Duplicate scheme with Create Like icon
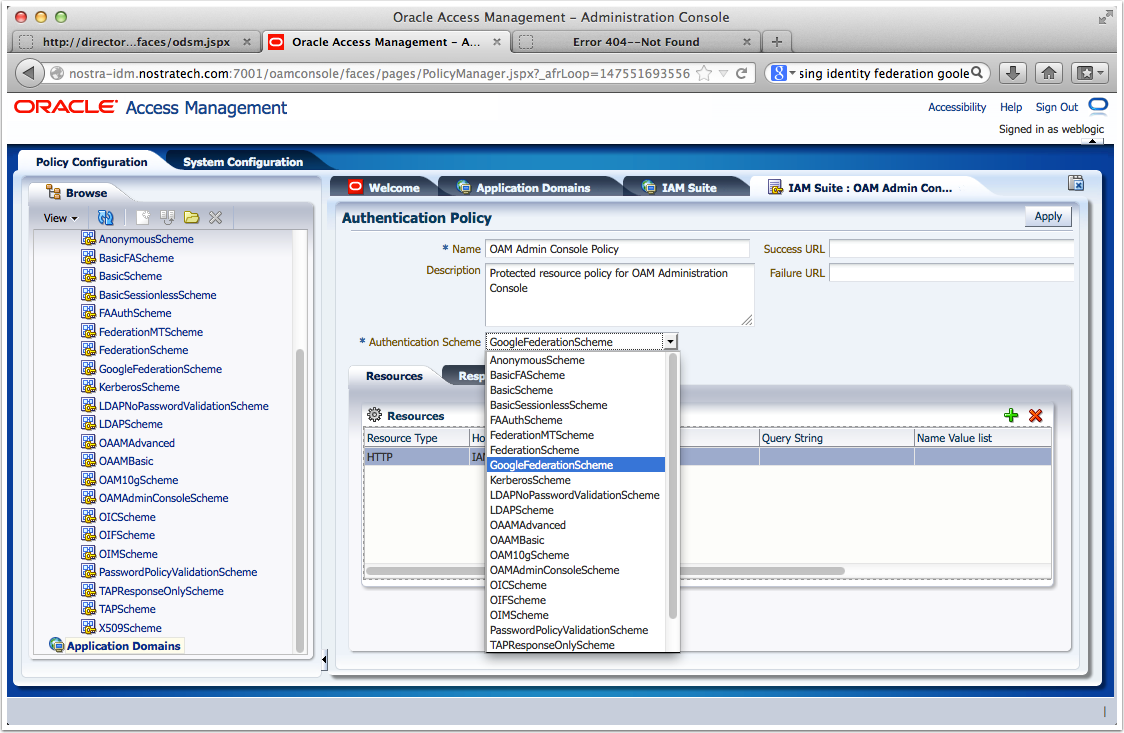This screenshot has width=1124, height=733. [x=166, y=217]
